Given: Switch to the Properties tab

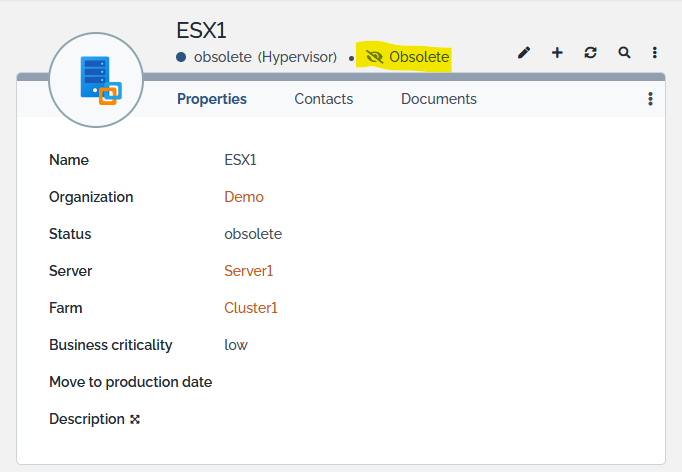Looking at the screenshot, I should tap(212, 99).
